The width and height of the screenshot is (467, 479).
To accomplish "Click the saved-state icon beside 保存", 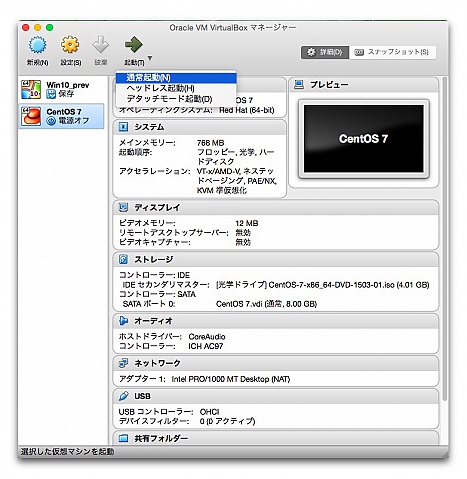I will click(51, 94).
